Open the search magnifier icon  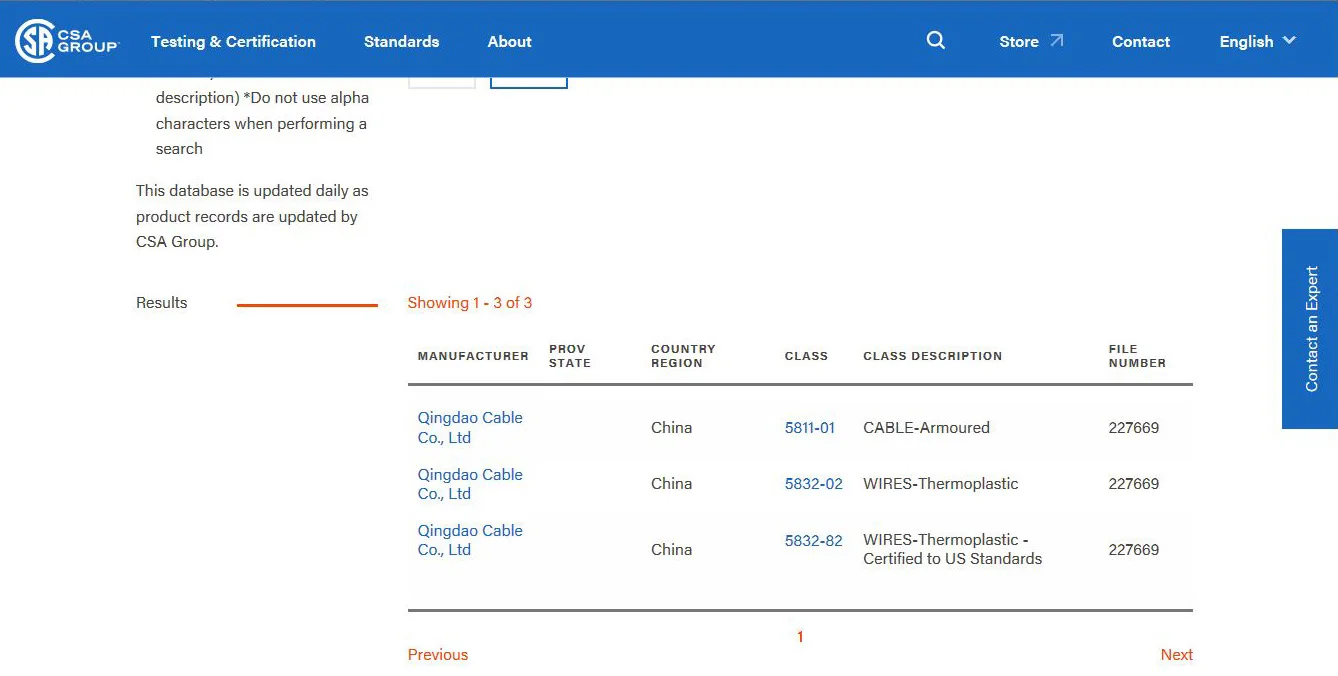click(x=936, y=40)
